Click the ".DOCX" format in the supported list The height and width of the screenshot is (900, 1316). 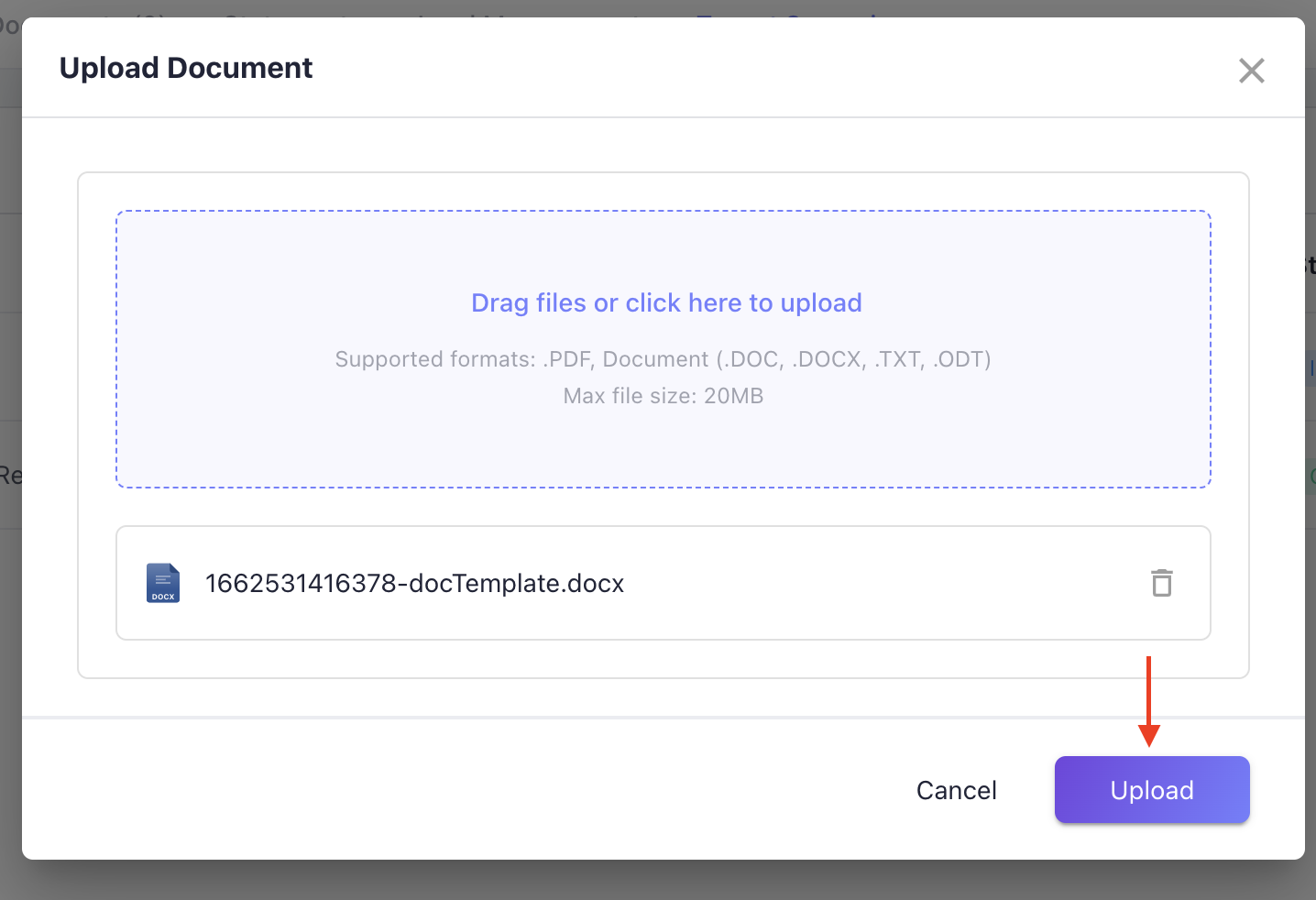tap(828, 359)
